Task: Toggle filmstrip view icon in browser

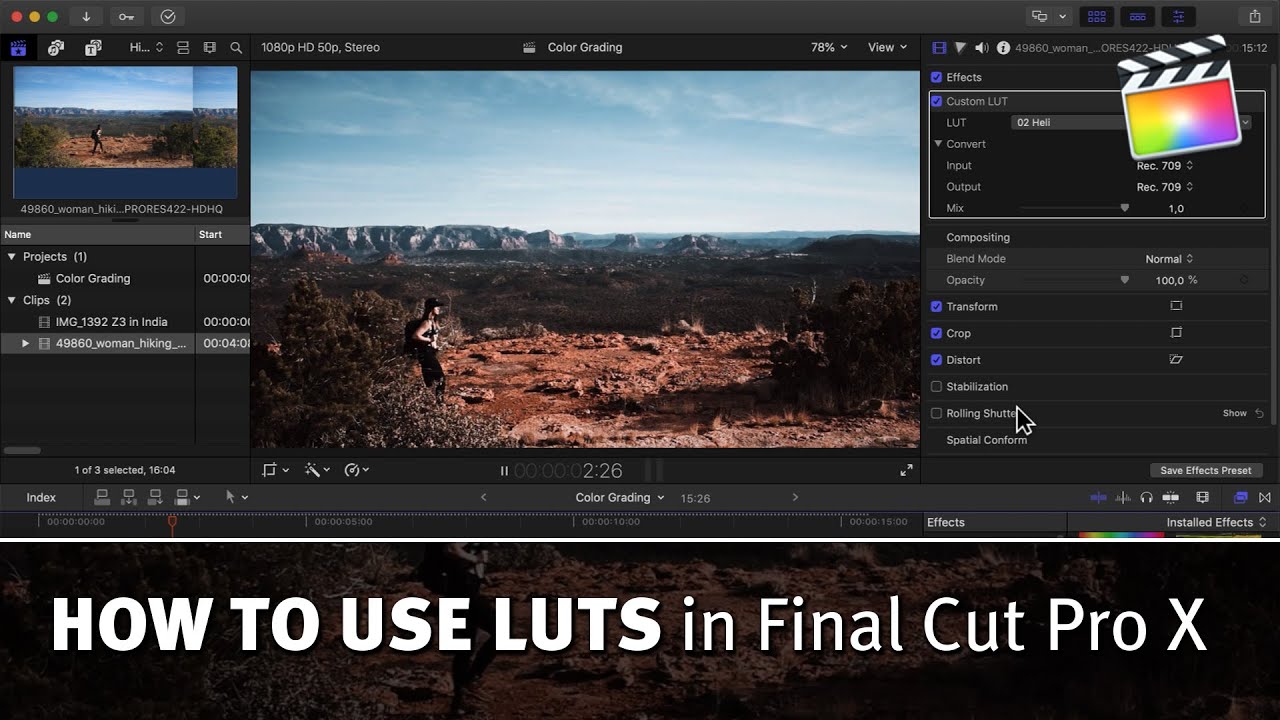Action: pos(210,47)
